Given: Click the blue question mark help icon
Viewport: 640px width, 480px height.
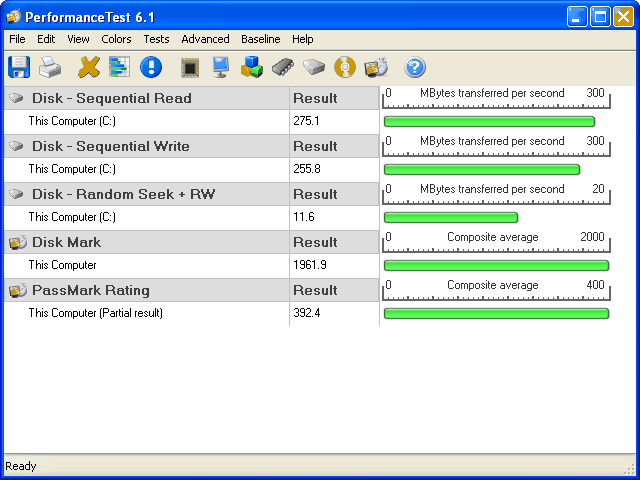Looking at the screenshot, I should (415, 67).
